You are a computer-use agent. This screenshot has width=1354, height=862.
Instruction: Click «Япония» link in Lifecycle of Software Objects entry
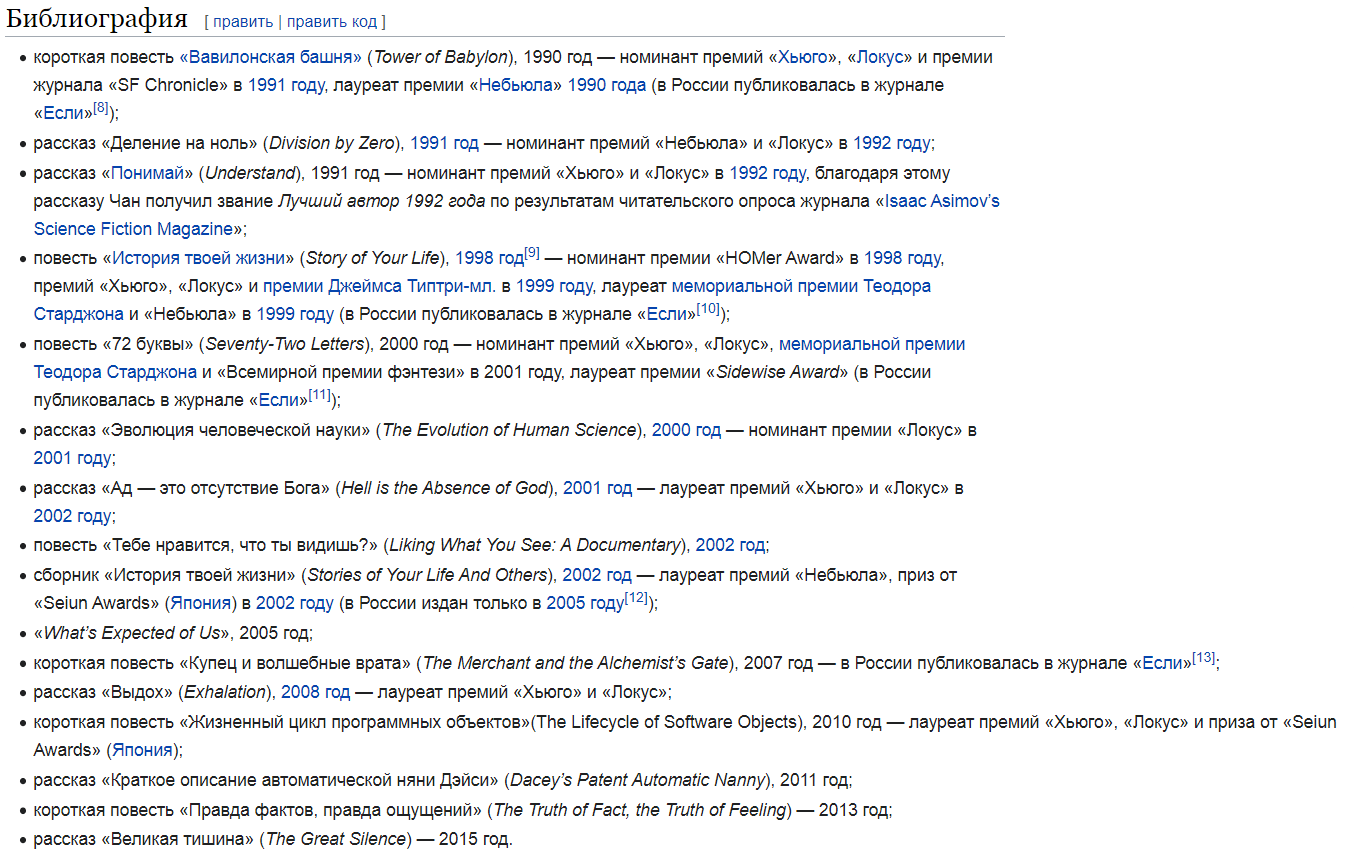[x=142, y=749]
